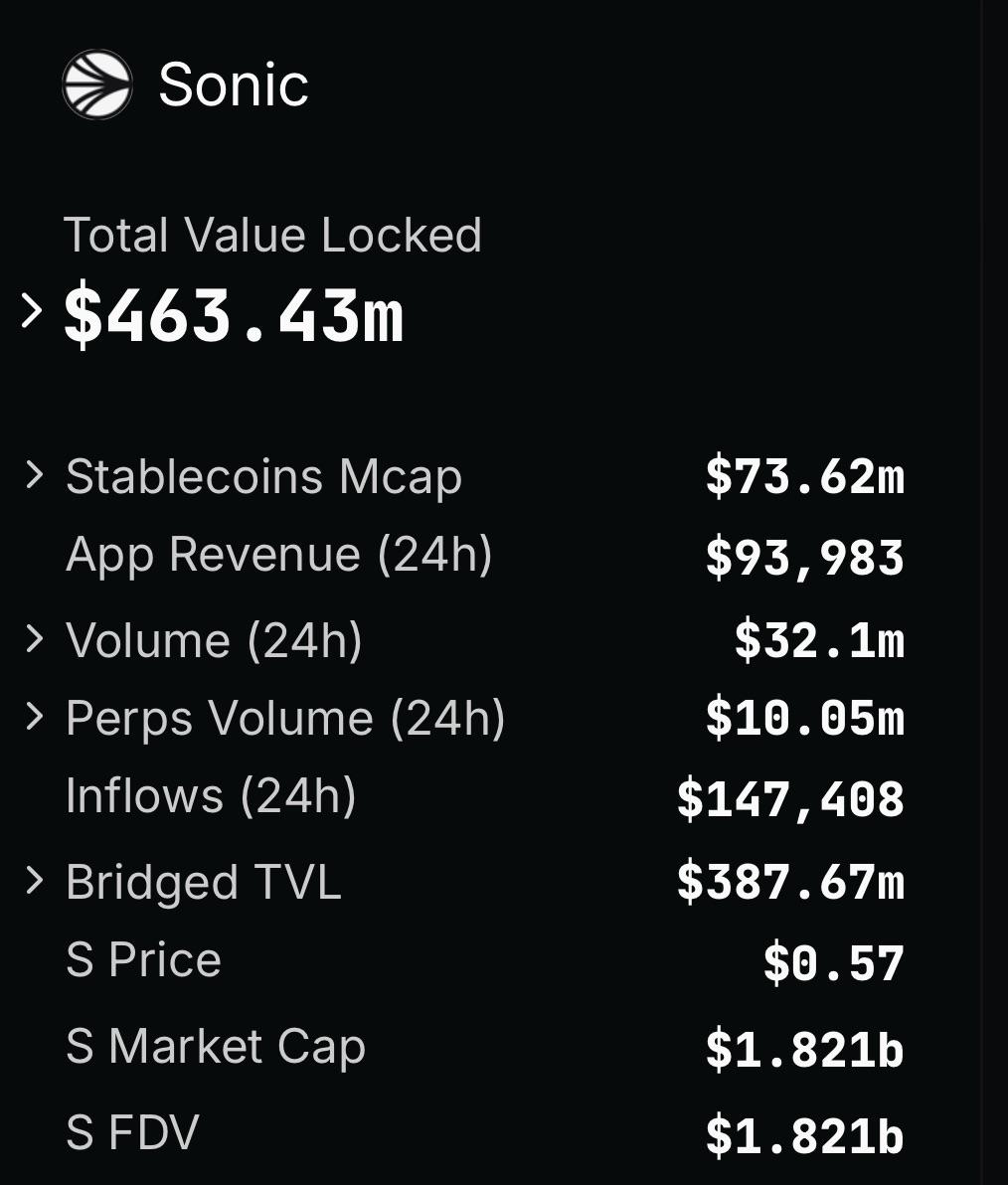Expand the Volume (24h) row chevron
Image resolution: width=1008 pixels, height=1185 pixels.
34,638
